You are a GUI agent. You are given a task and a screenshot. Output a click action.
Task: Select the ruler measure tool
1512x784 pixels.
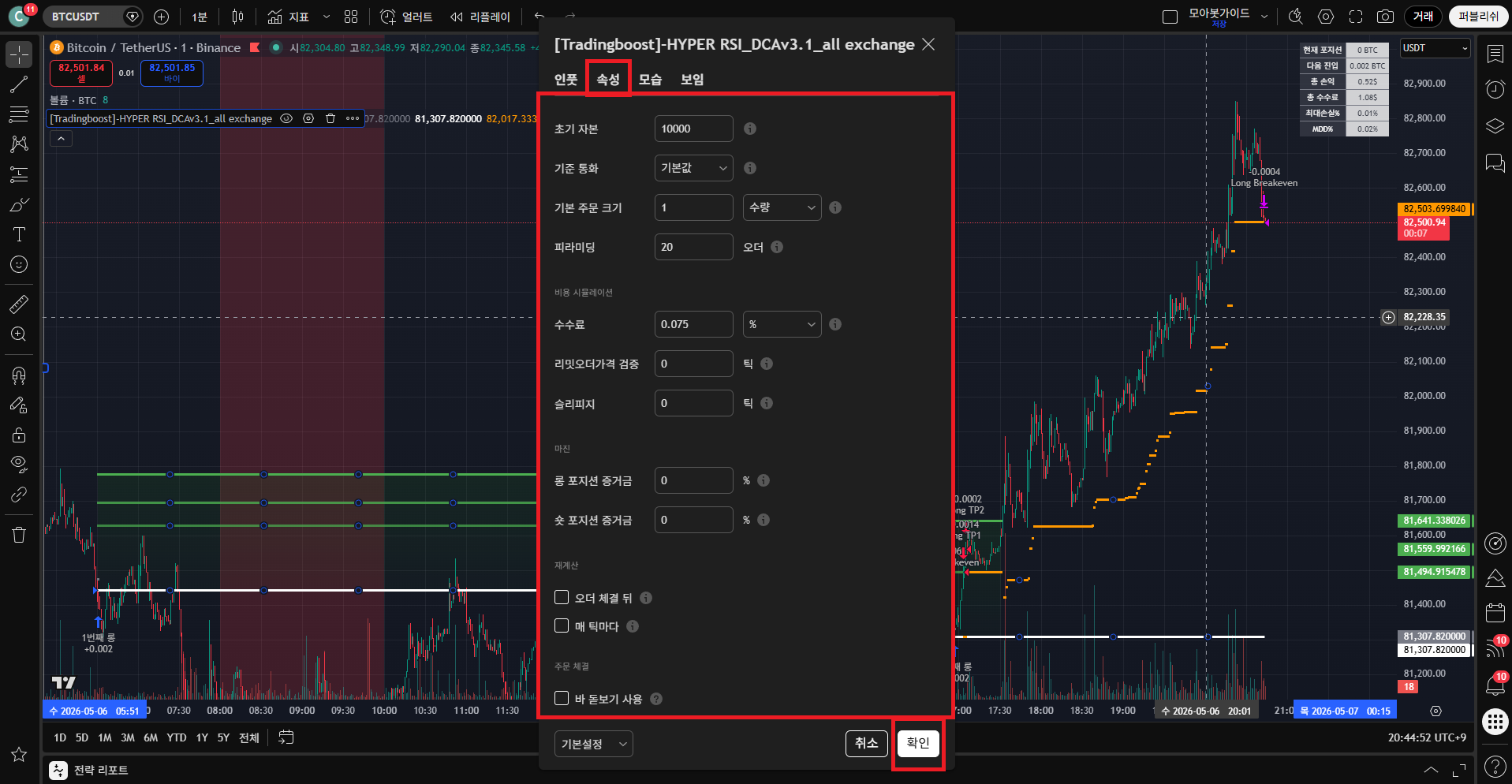(x=19, y=304)
